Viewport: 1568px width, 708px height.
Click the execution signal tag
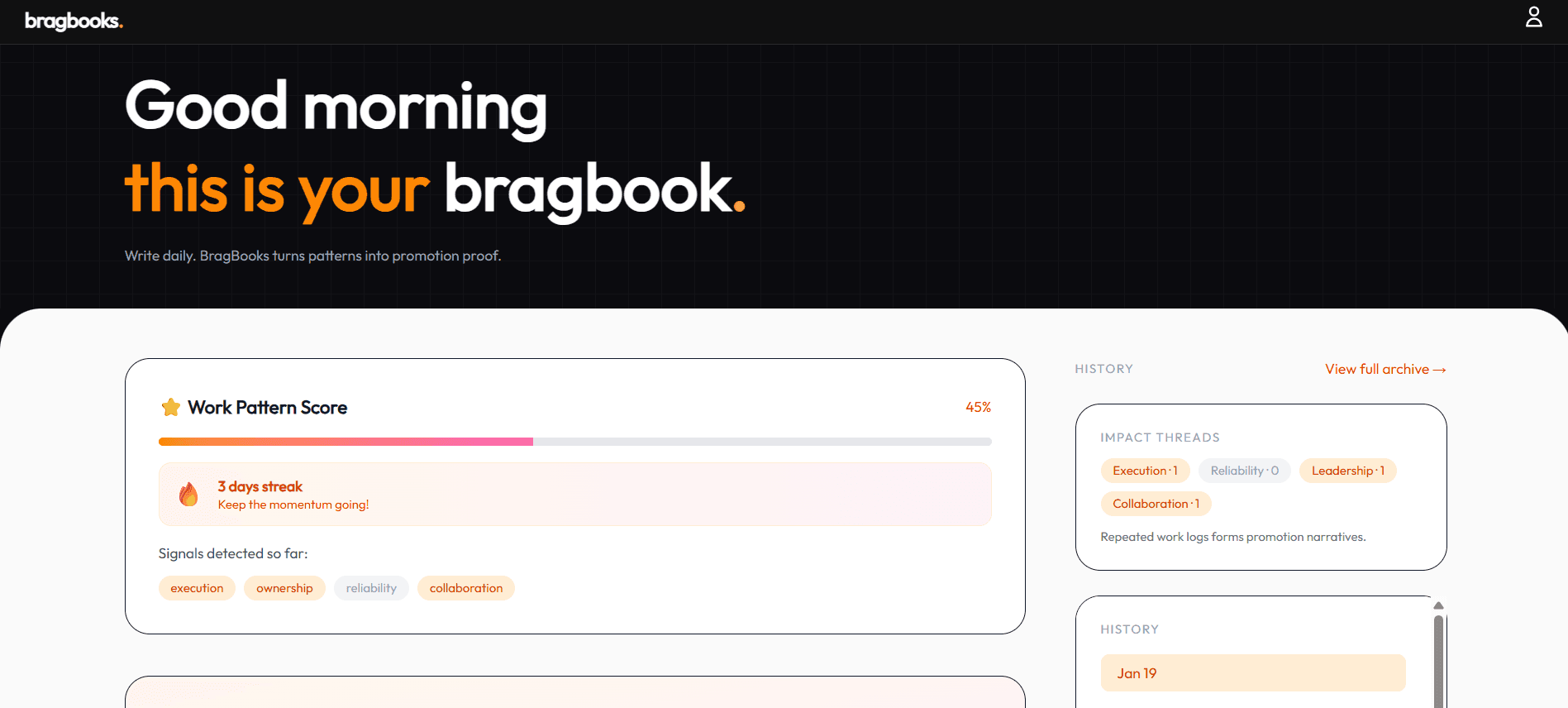pyautogui.click(x=197, y=588)
